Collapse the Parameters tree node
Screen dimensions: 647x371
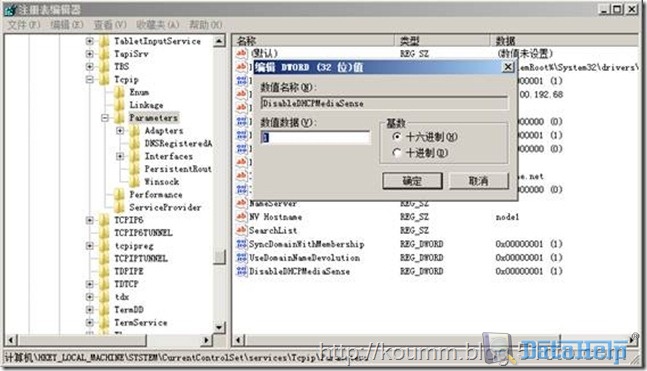(105, 118)
